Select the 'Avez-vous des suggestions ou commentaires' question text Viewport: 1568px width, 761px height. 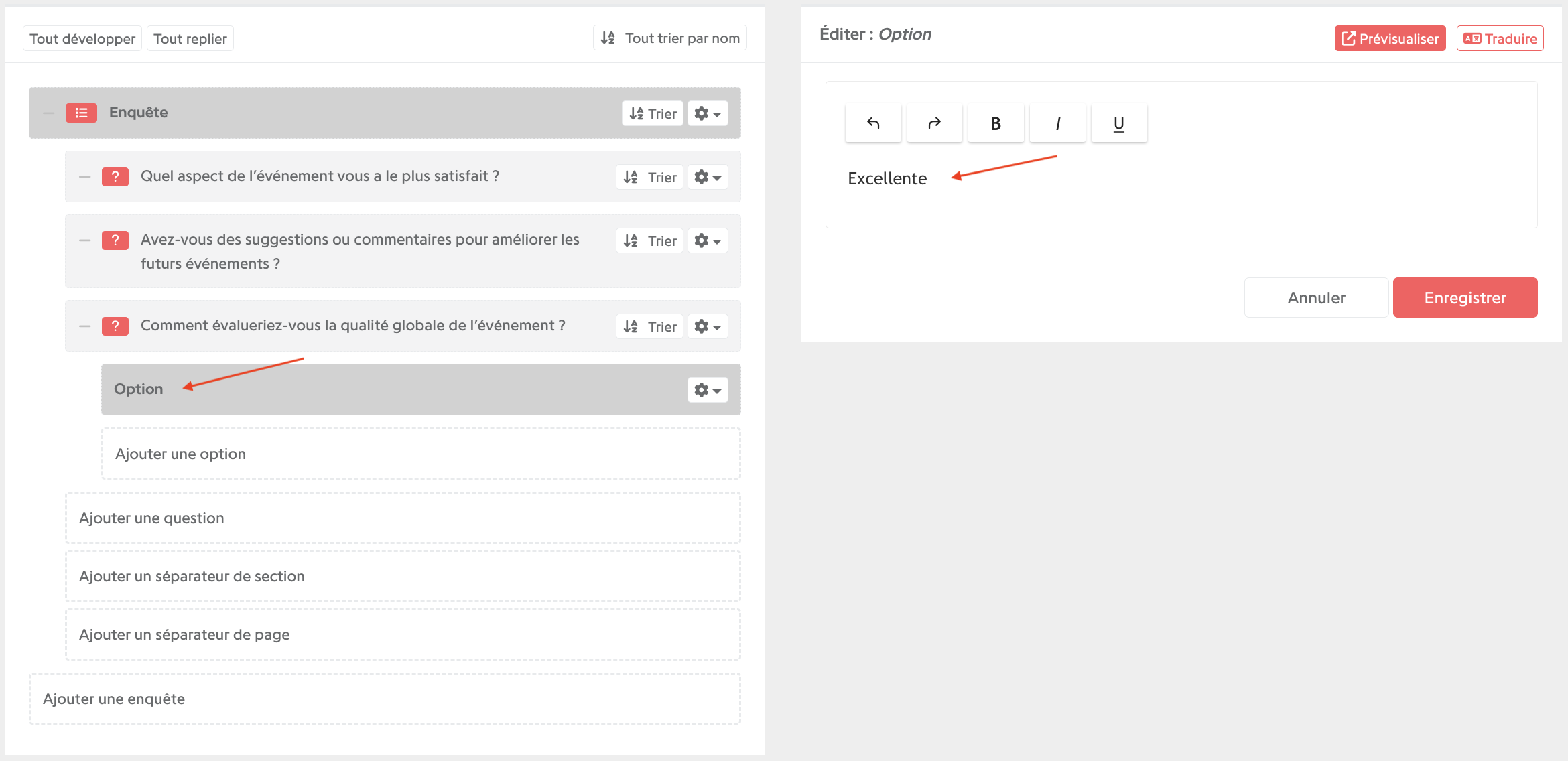click(360, 251)
